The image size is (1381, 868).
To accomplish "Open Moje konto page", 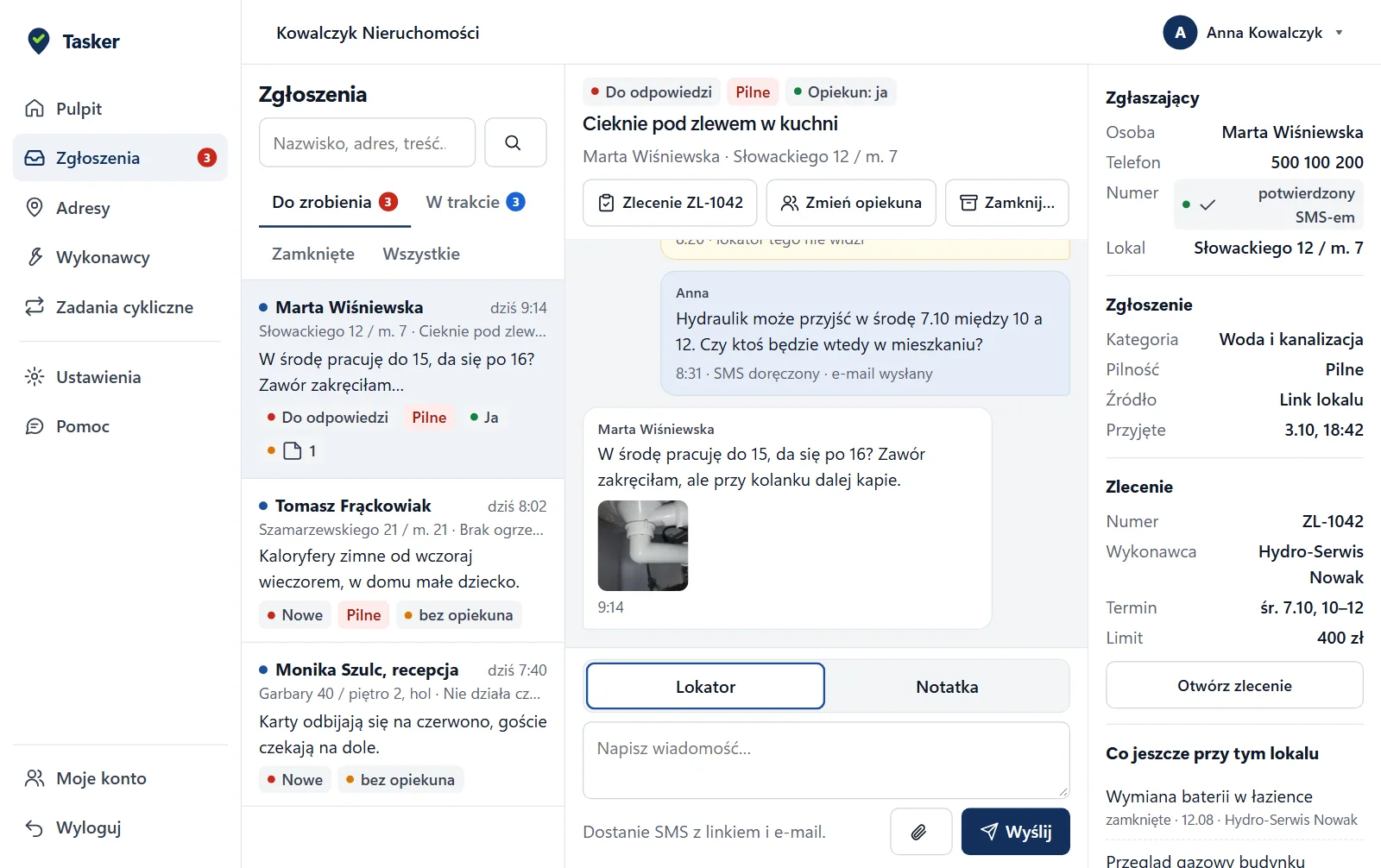I will tap(120, 778).
